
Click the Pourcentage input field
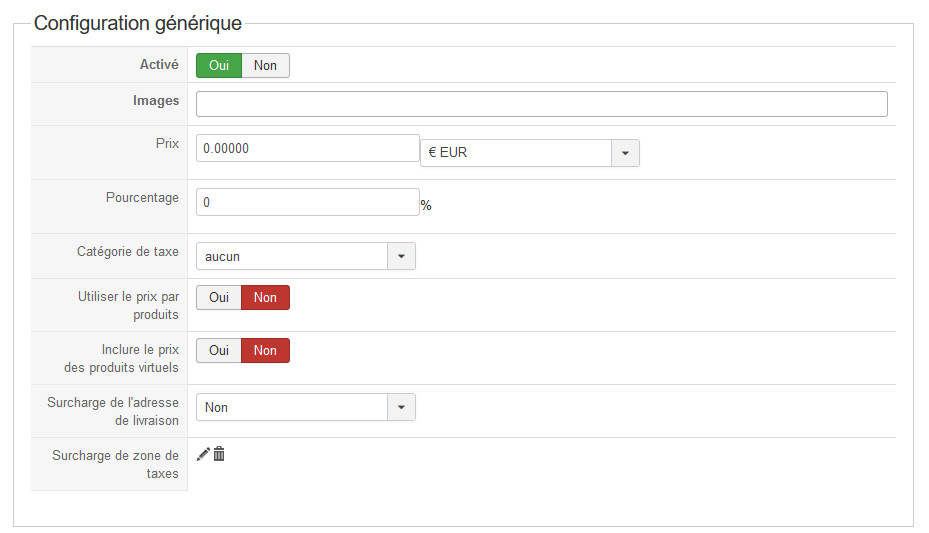tap(307, 202)
